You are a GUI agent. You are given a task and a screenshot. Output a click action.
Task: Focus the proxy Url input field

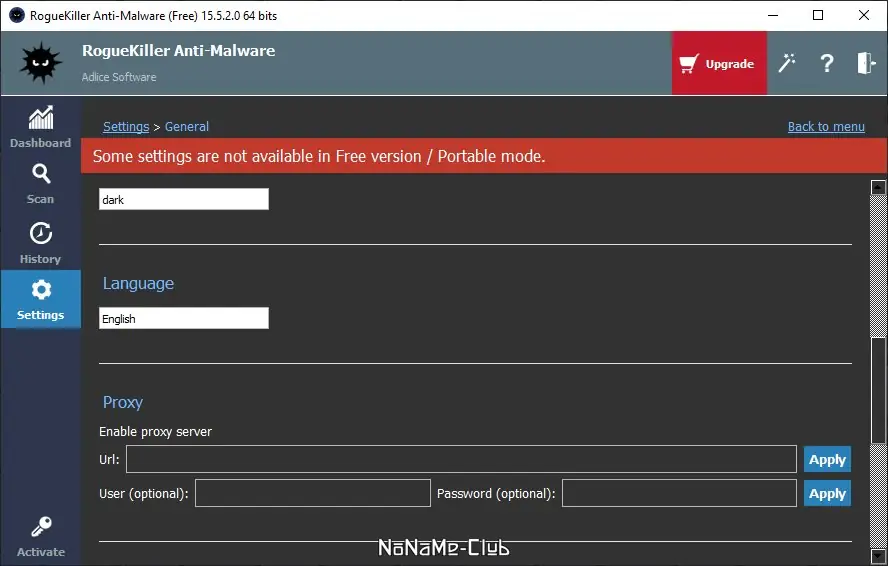click(x=461, y=459)
